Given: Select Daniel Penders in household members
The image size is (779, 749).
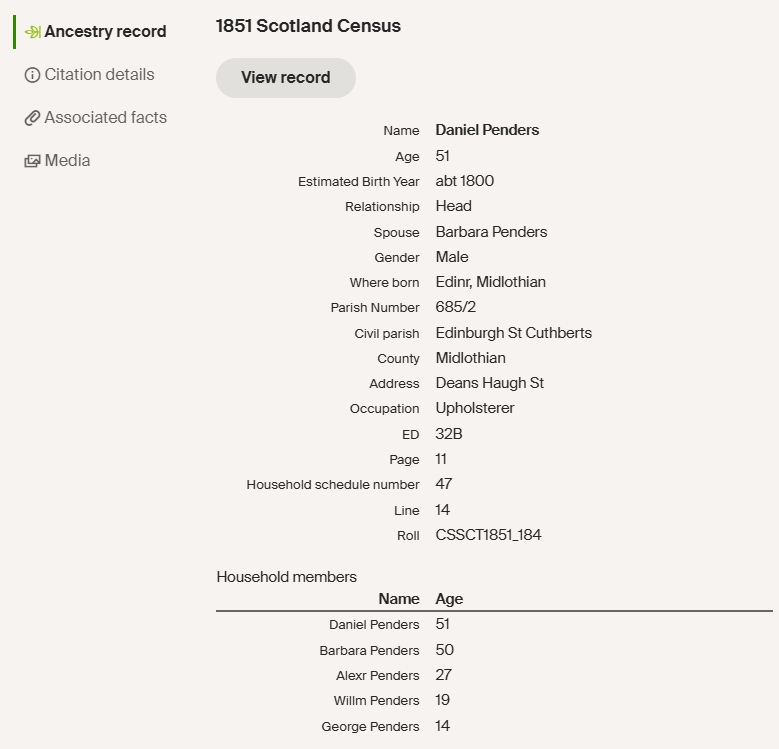Looking at the screenshot, I should tap(374, 625).
